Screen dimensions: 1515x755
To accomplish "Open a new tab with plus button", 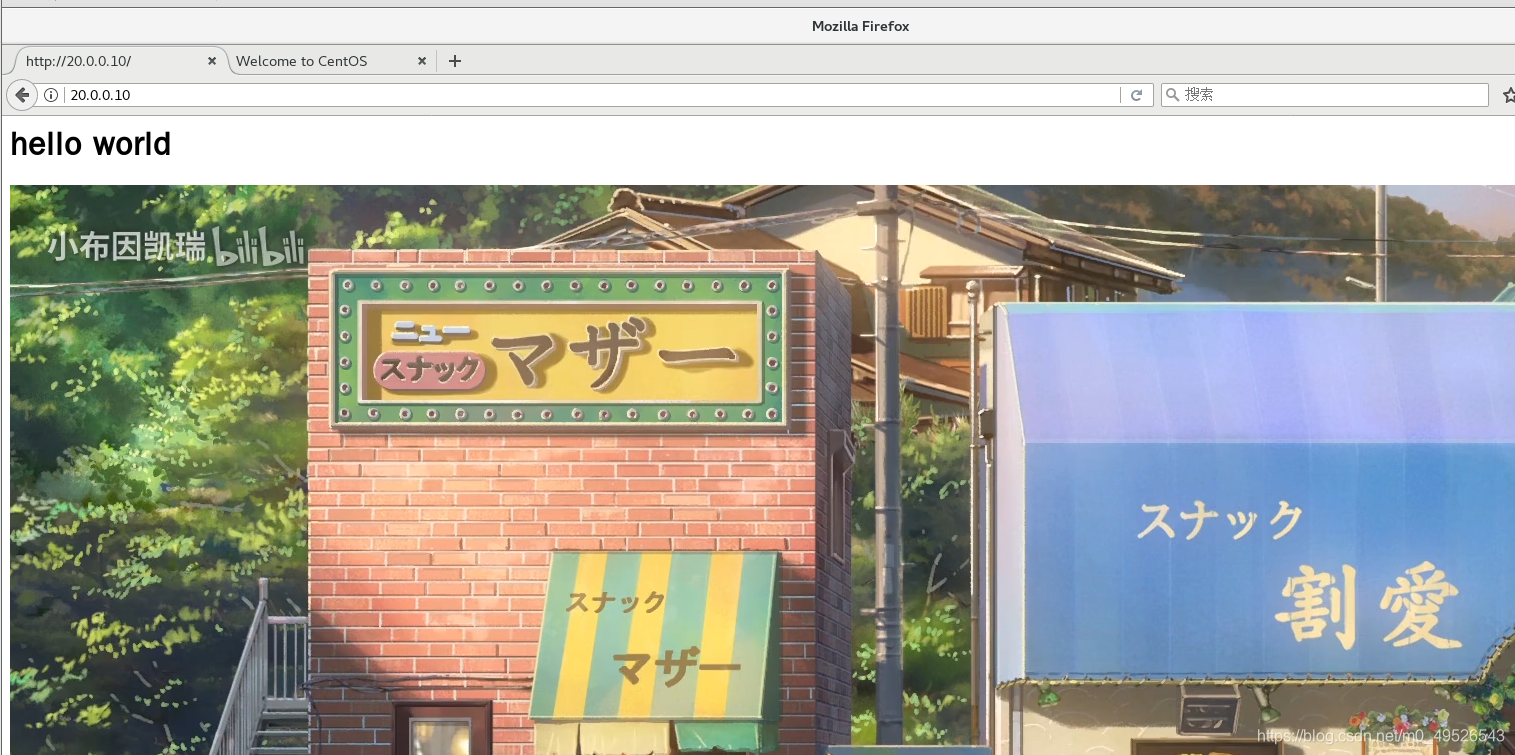I will point(455,61).
